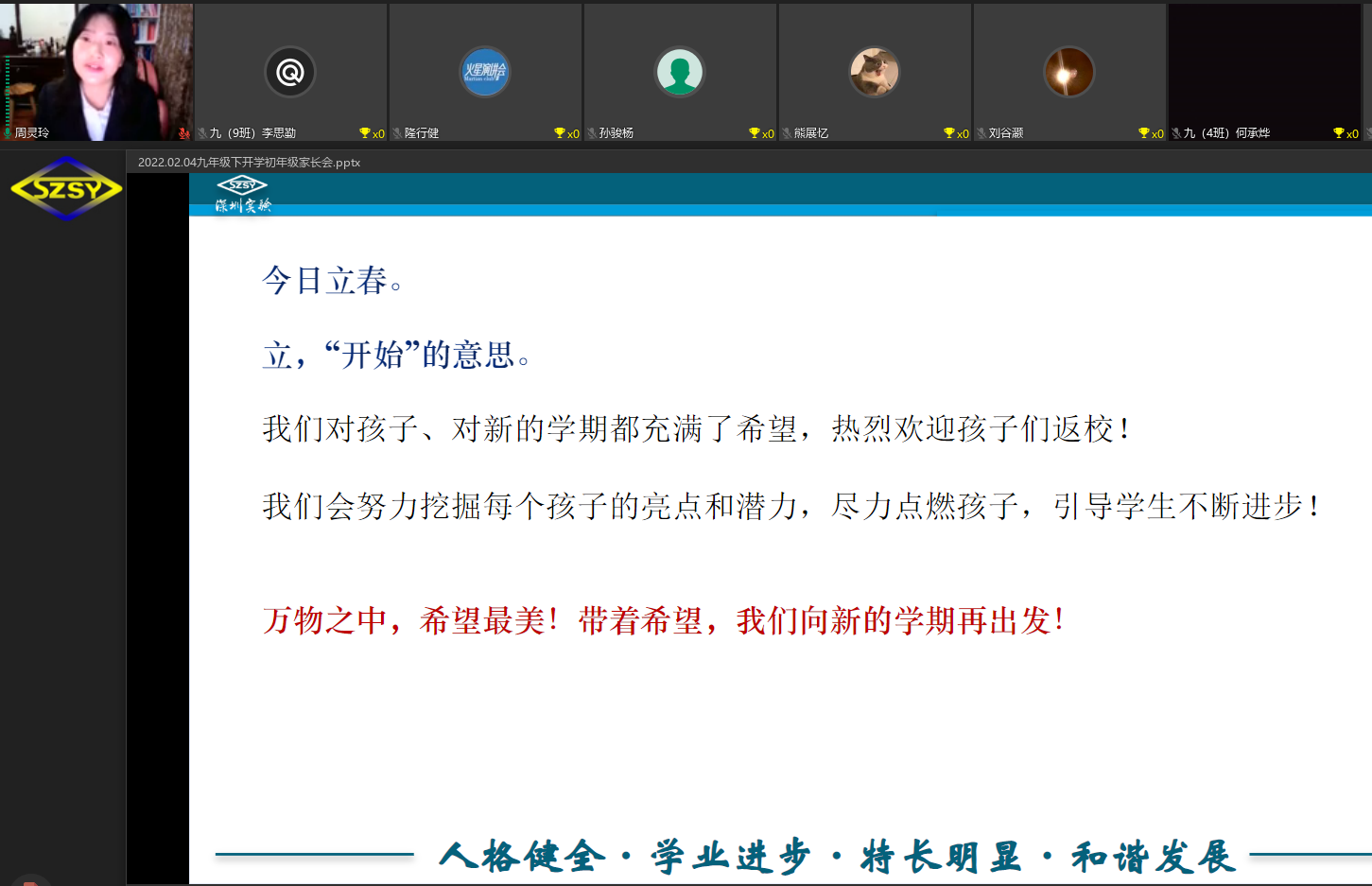Toggle the muted mic icon beside 熊展忆
The image size is (1372, 886).
[x=787, y=133]
